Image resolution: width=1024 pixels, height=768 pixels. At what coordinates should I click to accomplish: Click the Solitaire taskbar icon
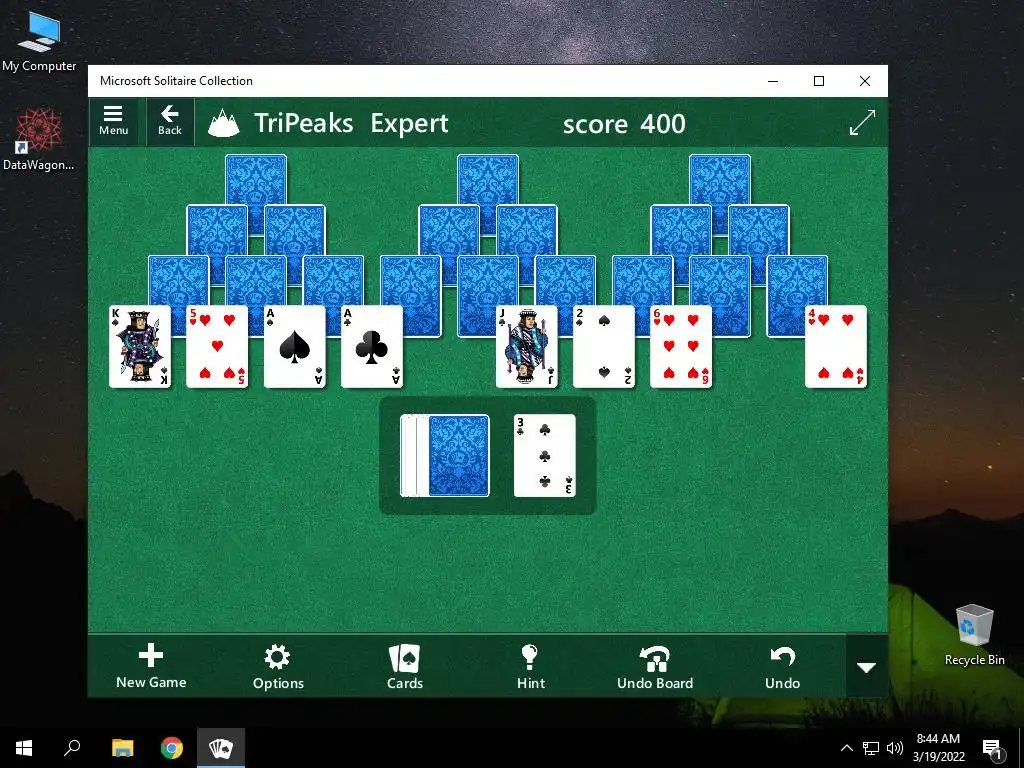(221, 748)
